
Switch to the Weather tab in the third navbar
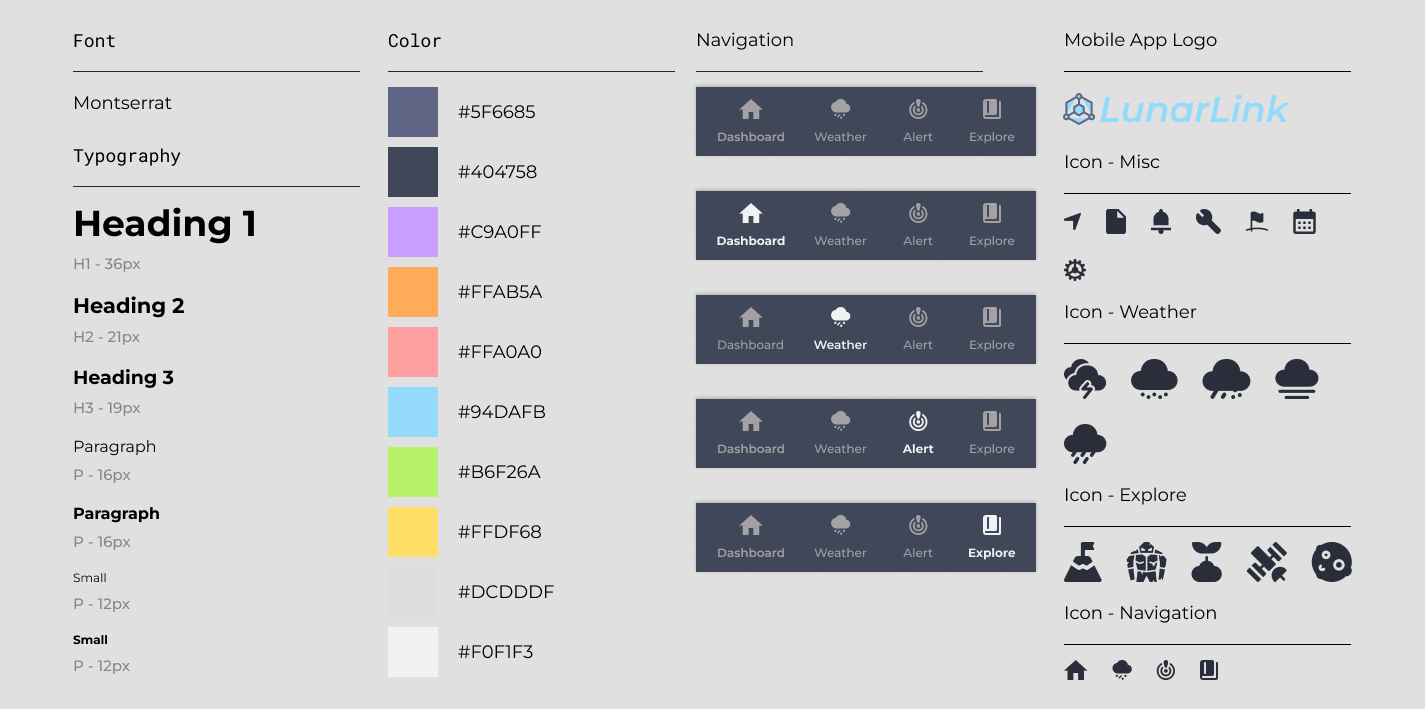[840, 329]
